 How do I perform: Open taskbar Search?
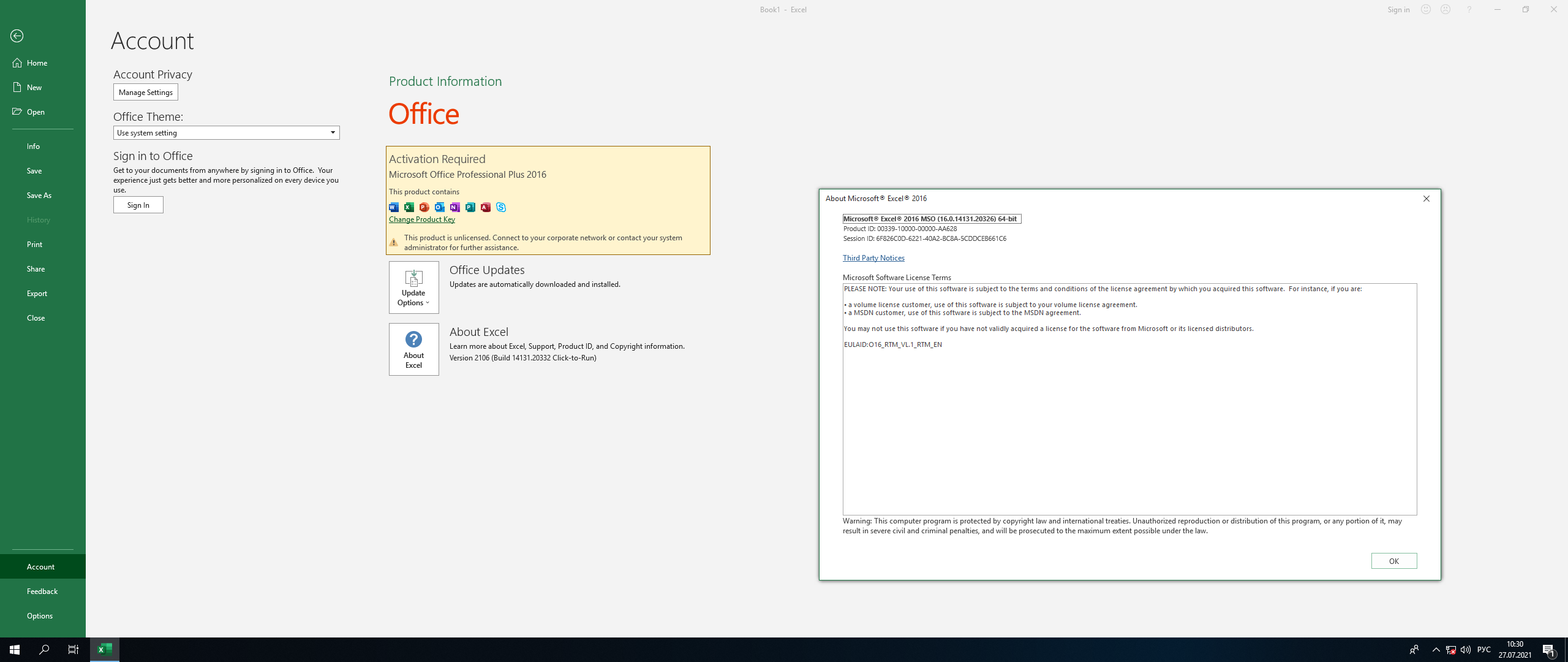pos(44,650)
